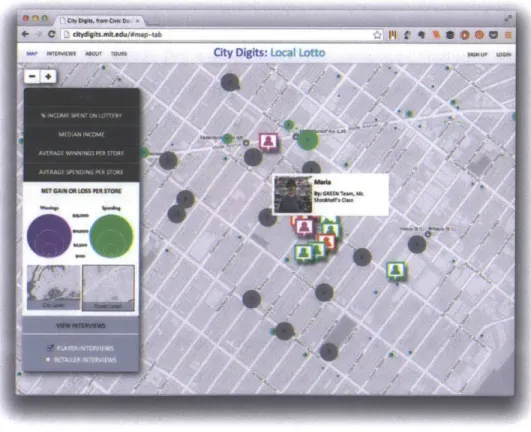Toggle Retailer Interviews checkbox
Image resolution: width=531 pixels, height=432 pixels.
(x=48, y=360)
